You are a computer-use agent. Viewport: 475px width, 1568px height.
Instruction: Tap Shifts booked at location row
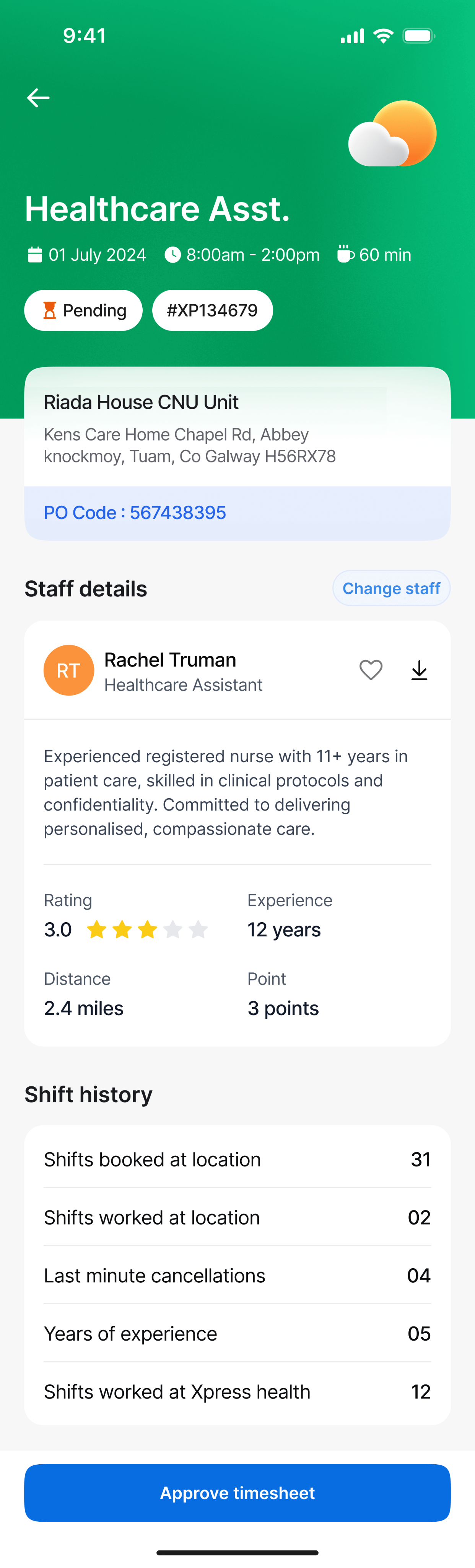[237, 1159]
